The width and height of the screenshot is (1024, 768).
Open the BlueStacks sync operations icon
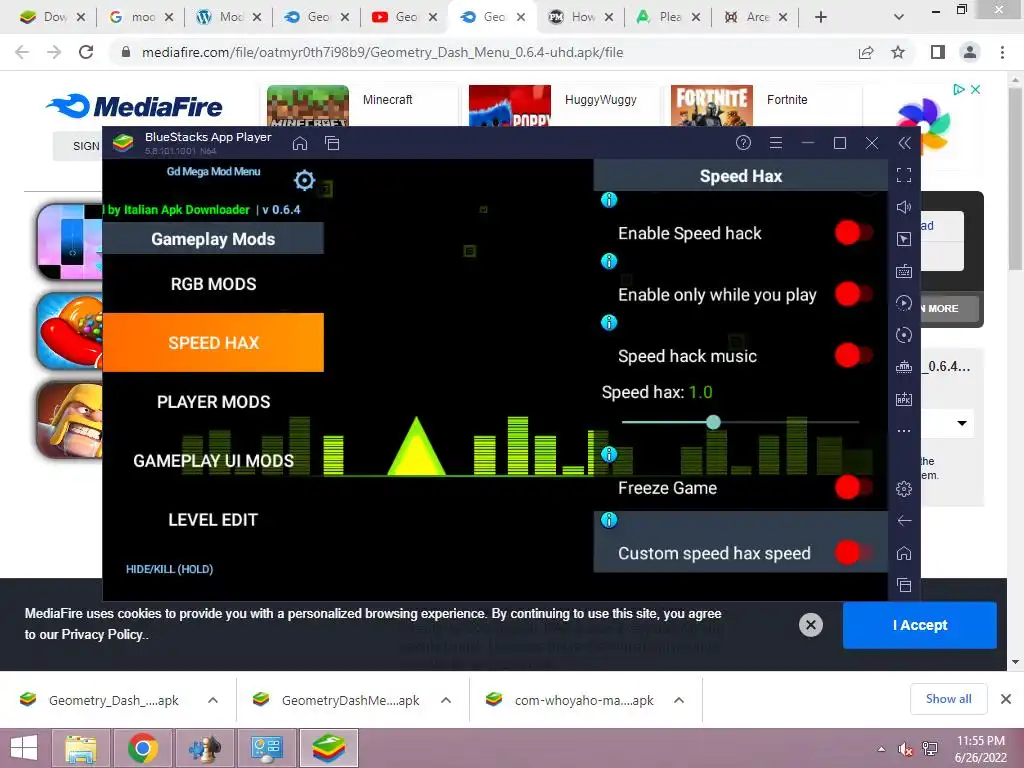(904, 303)
